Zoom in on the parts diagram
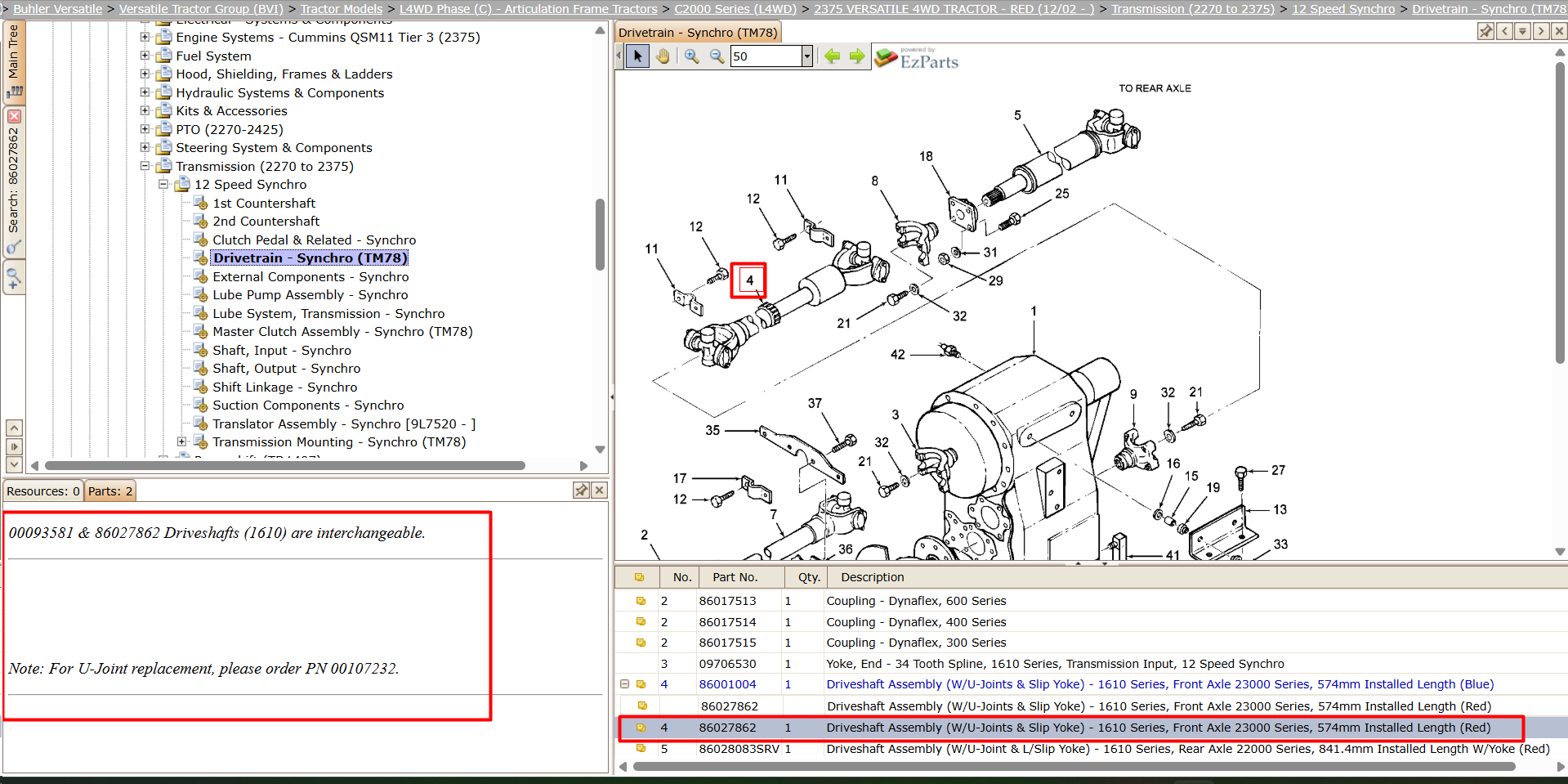The width and height of the screenshot is (1568, 784). pyautogui.click(x=691, y=56)
